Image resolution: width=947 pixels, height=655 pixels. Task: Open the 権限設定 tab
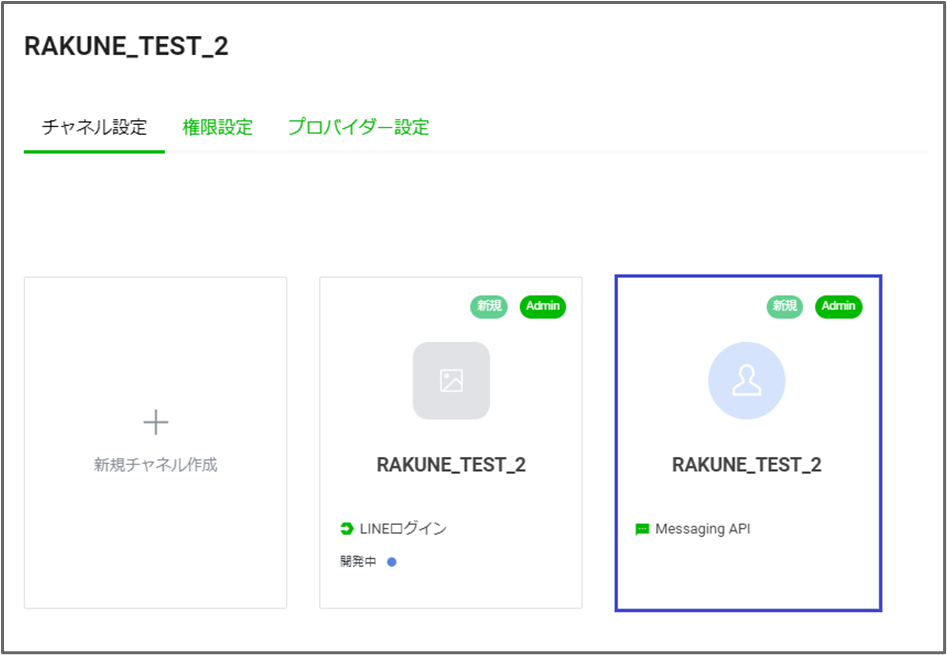point(217,128)
